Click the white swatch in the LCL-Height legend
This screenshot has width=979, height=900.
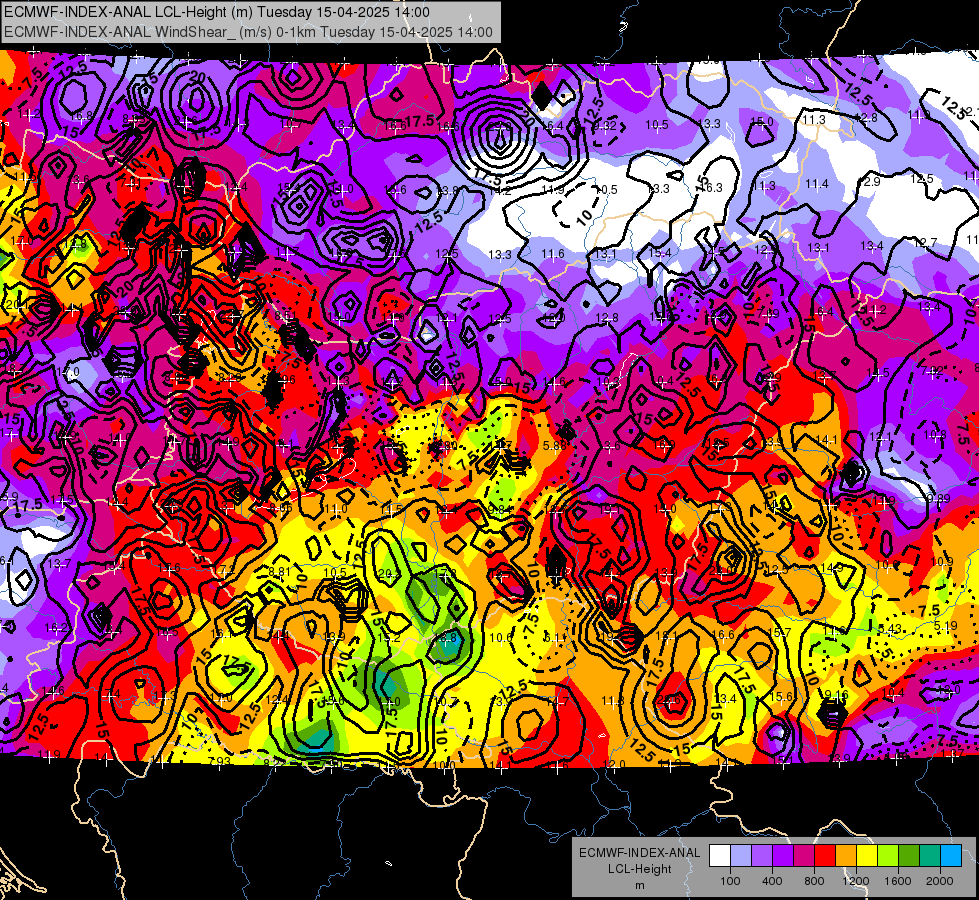point(720,856)
